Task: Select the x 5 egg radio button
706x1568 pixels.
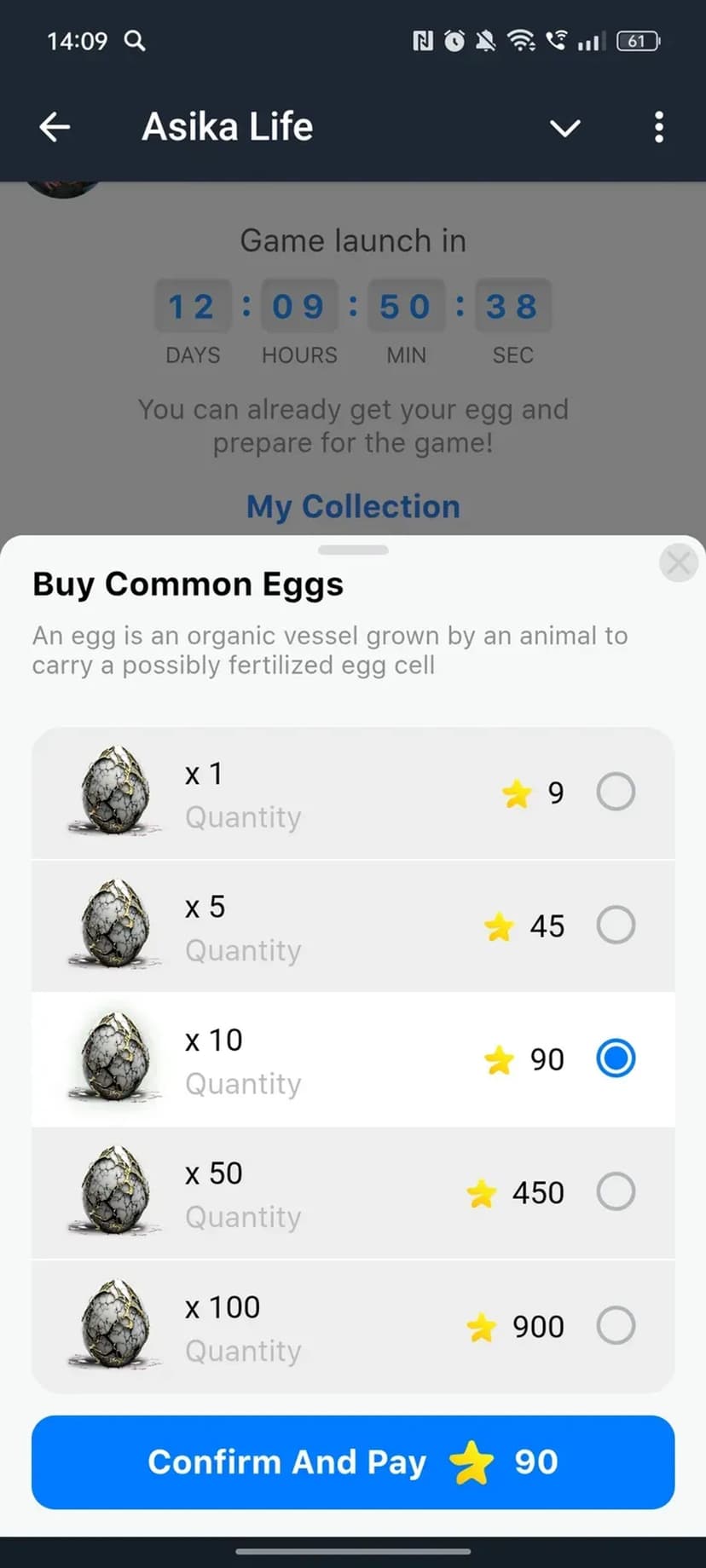Action: pyautogui.click(x=616, y=925)
